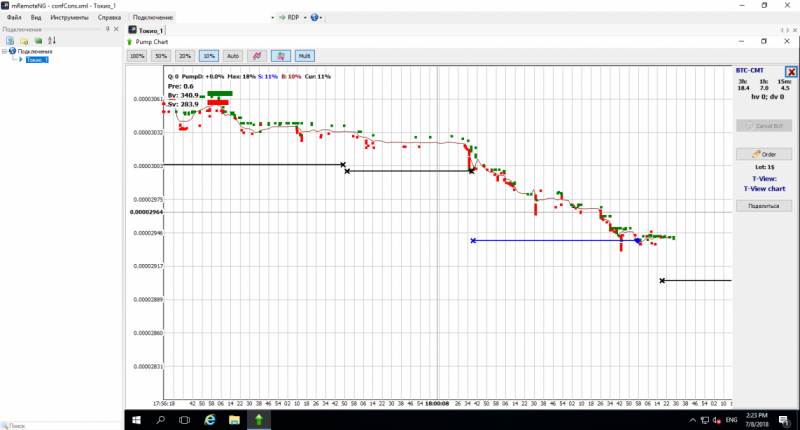Click the blue order line end dot
Viewport: 800px width, 430px height.
pyautogui.click(x=637, y=241)
